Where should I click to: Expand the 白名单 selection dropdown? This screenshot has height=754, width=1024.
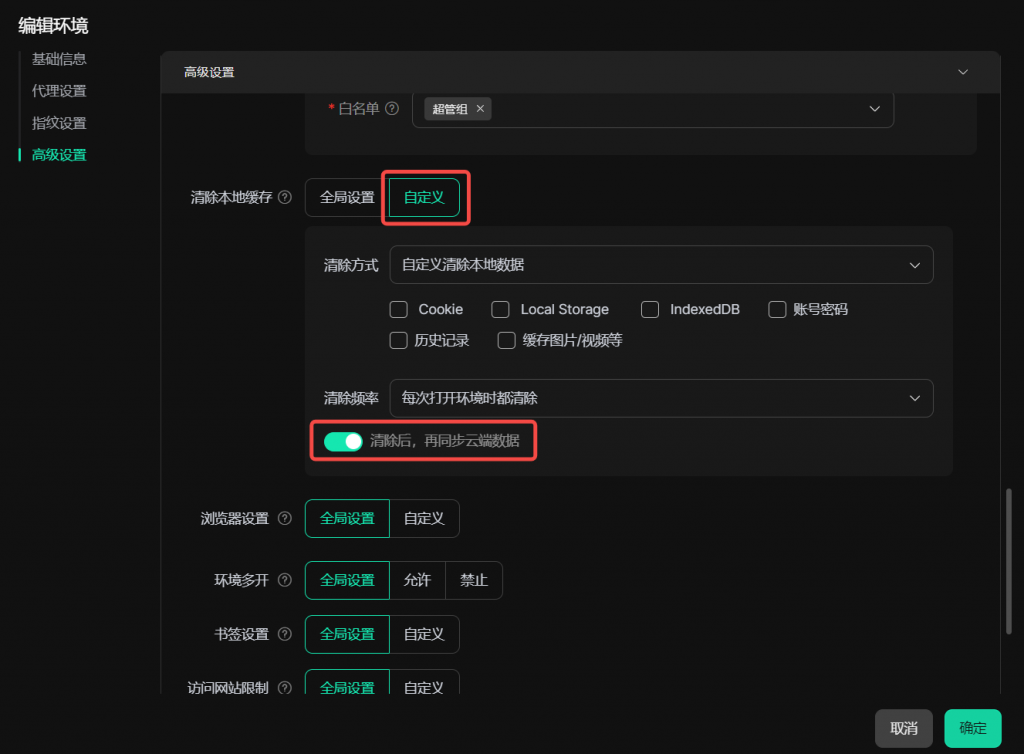click(x=873, y=109)
